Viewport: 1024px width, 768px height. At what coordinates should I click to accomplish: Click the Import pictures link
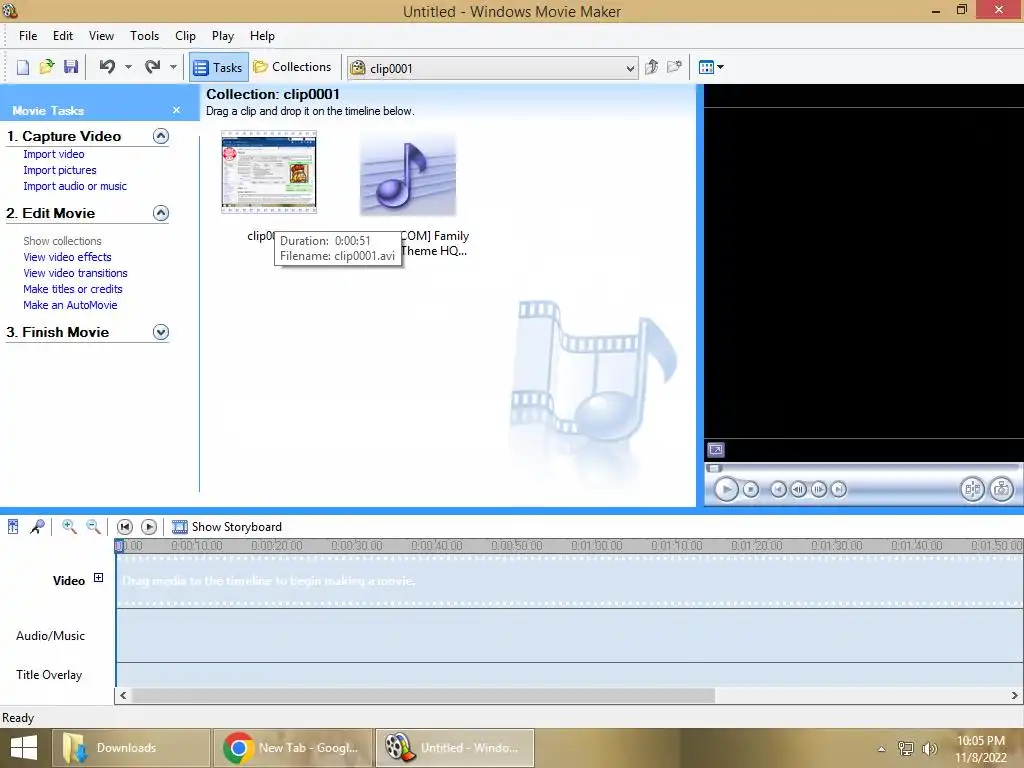tap(59, 170)
